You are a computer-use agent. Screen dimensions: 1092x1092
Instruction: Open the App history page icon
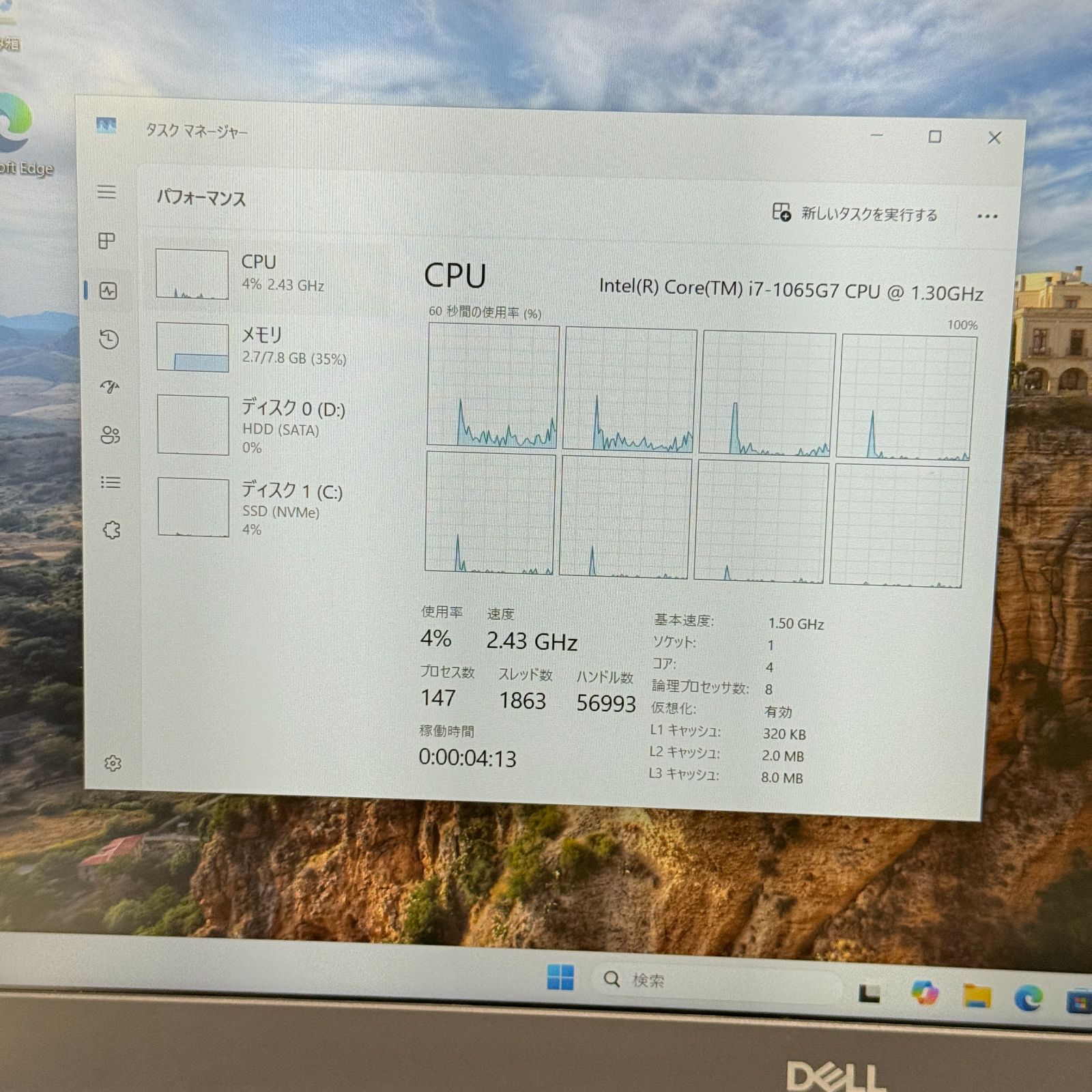pyautogui.click(x=109, y=337)
